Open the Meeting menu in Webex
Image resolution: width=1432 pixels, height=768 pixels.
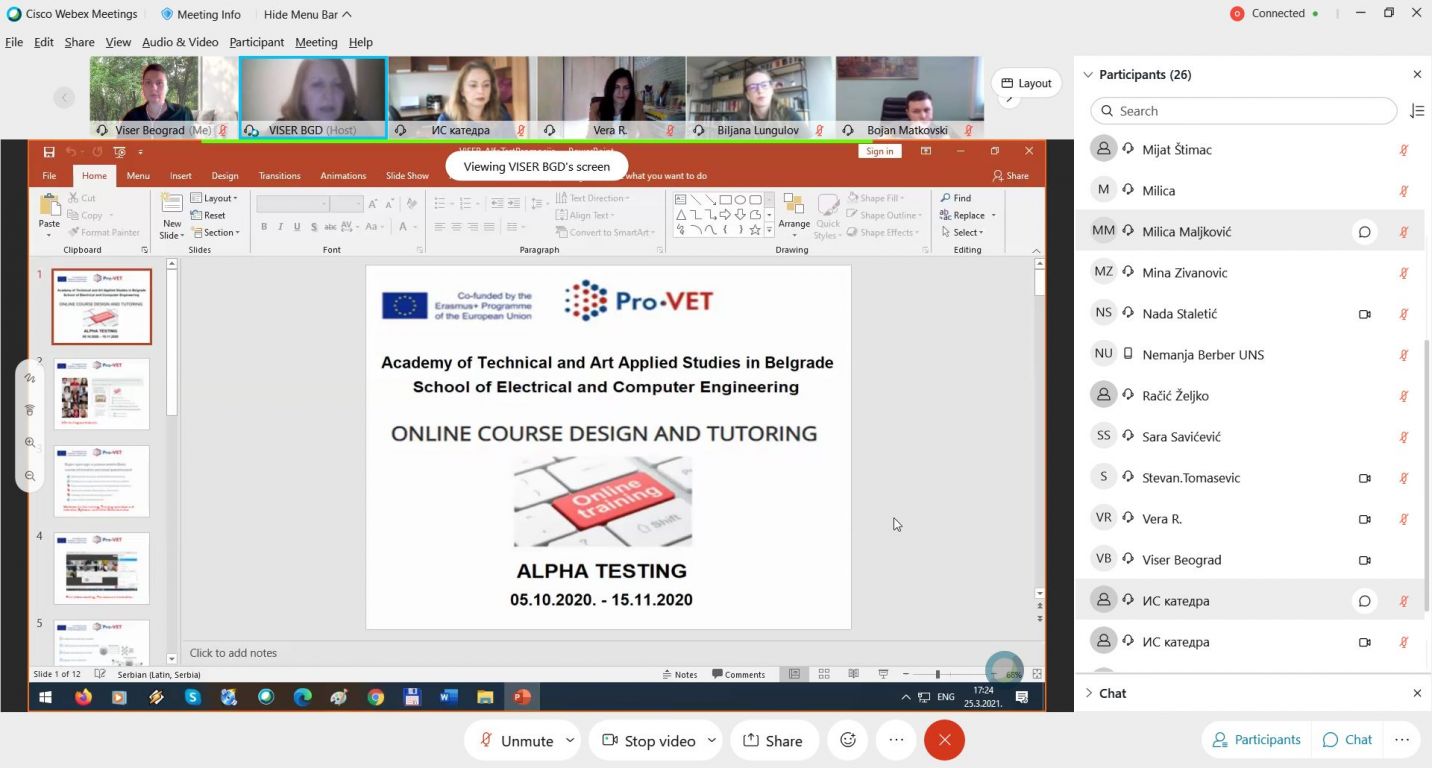tap(316, 42)
